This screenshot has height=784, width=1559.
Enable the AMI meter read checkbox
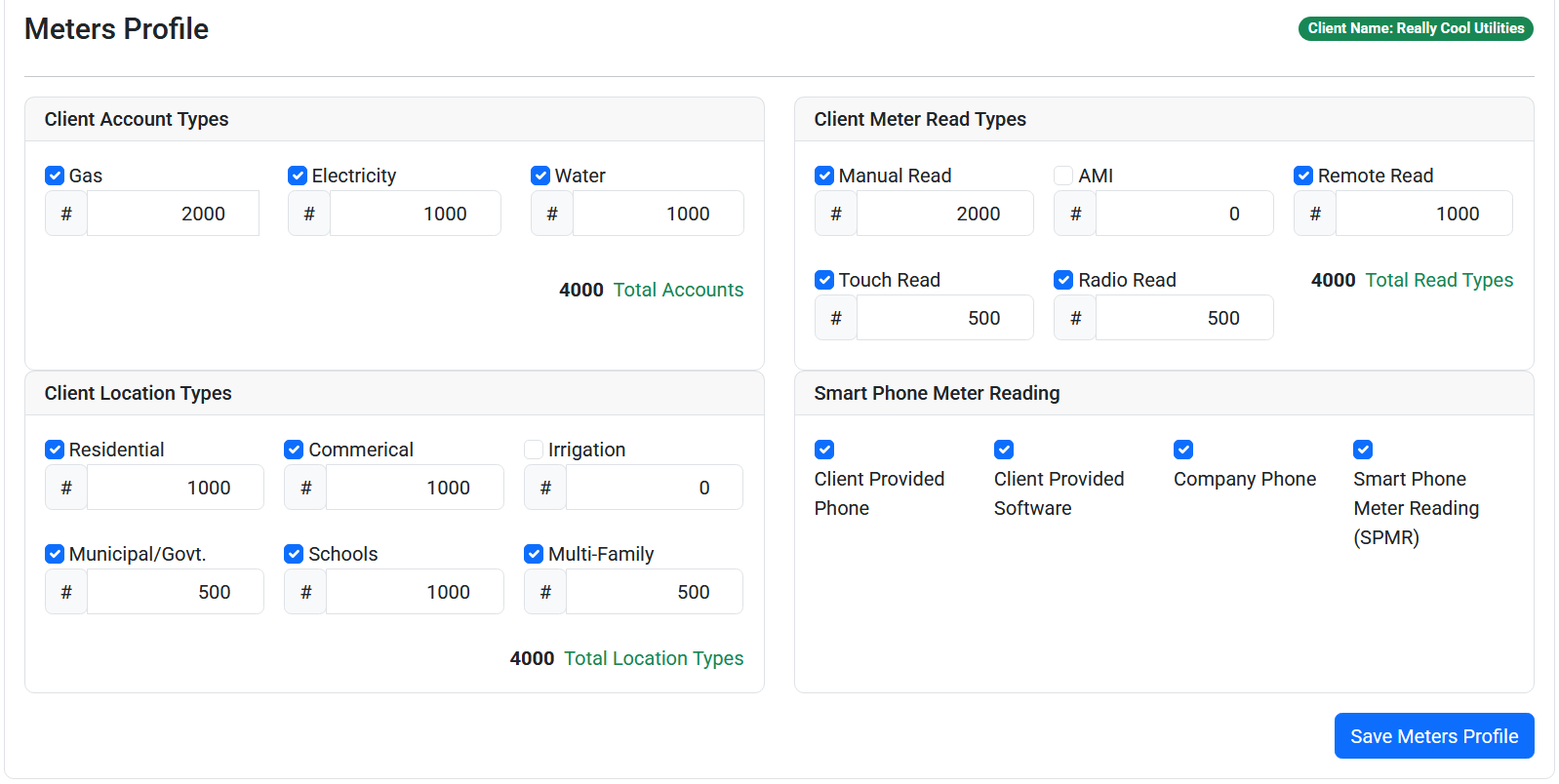[1063, 176]
